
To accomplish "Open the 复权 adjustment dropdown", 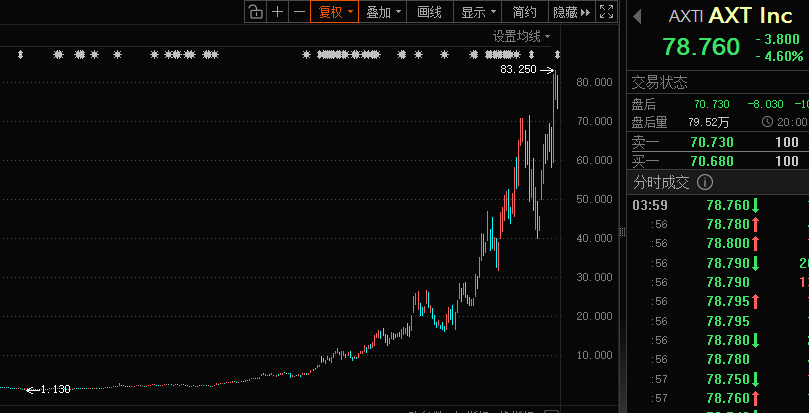I will point(335,12).
